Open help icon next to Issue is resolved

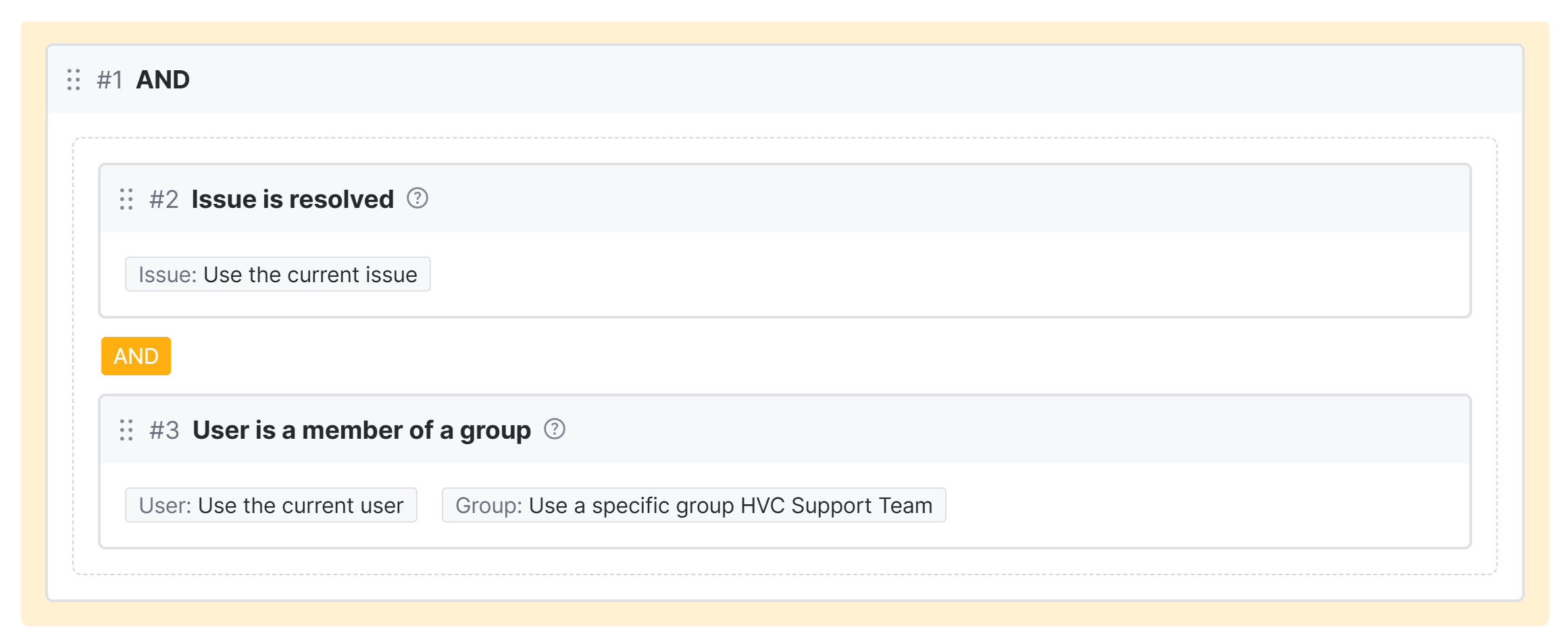click(x=418, y=198)
